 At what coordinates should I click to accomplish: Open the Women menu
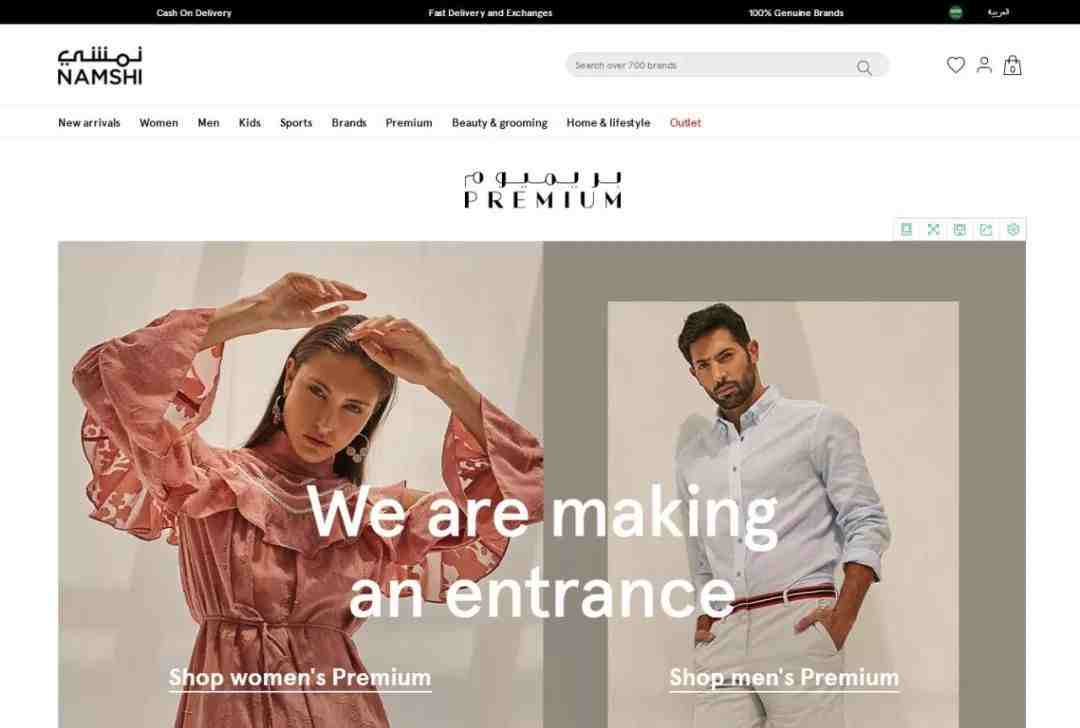[x=158, y=123]
